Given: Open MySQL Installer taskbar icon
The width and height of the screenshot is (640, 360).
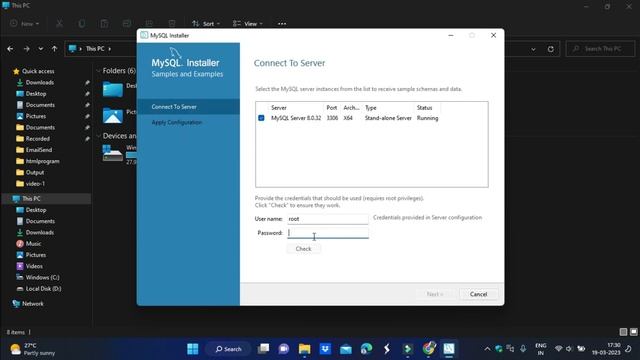Looking at the screenshot, I should click(449, 349).
